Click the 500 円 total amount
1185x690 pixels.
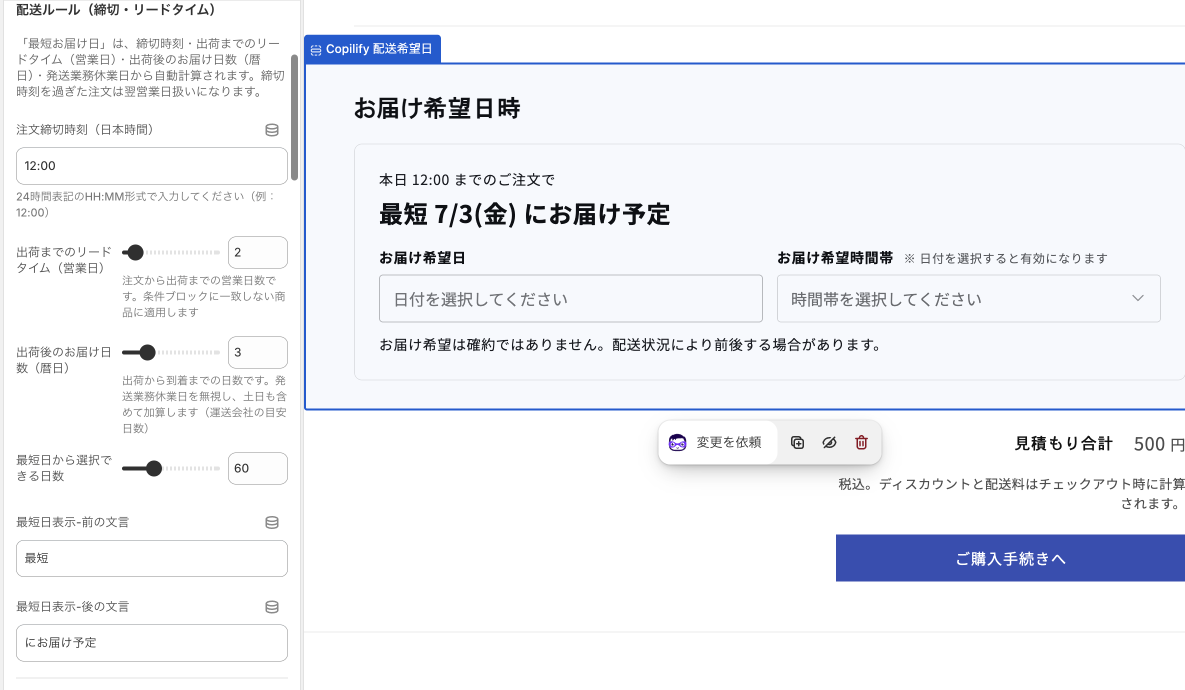1159,444
